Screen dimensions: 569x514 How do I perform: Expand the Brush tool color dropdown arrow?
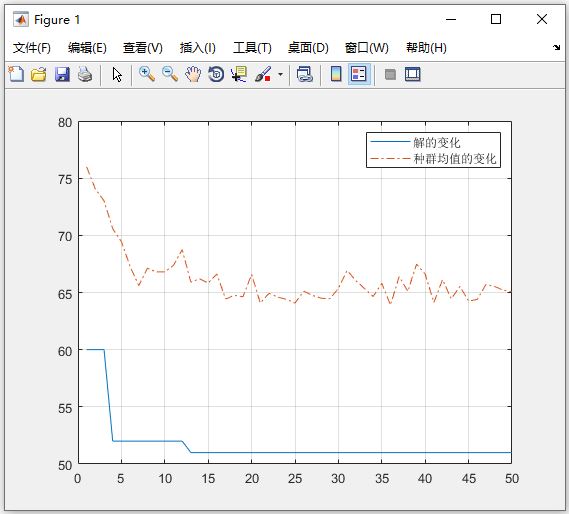pyautogui.click(x=280, y=74)
